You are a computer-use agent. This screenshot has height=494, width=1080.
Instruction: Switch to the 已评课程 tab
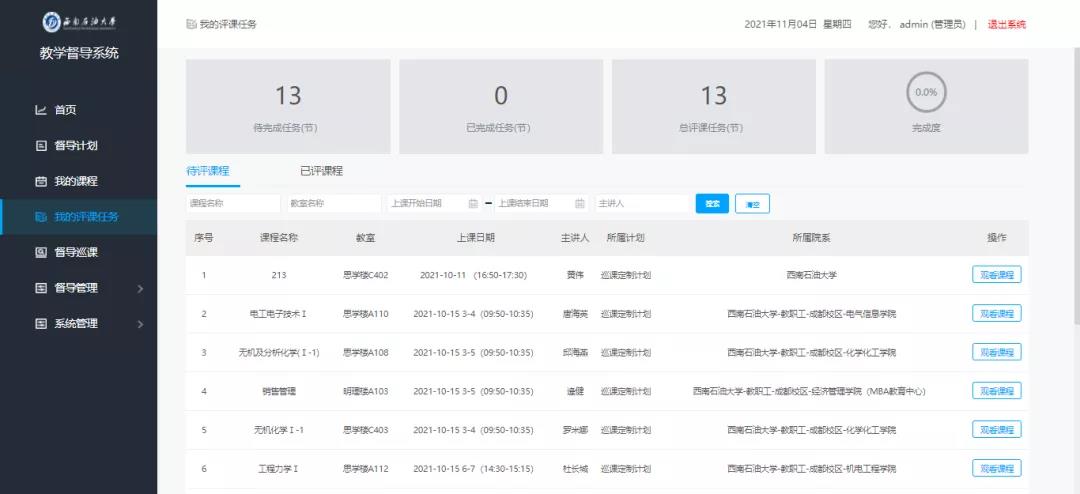[x=321, y=171]
